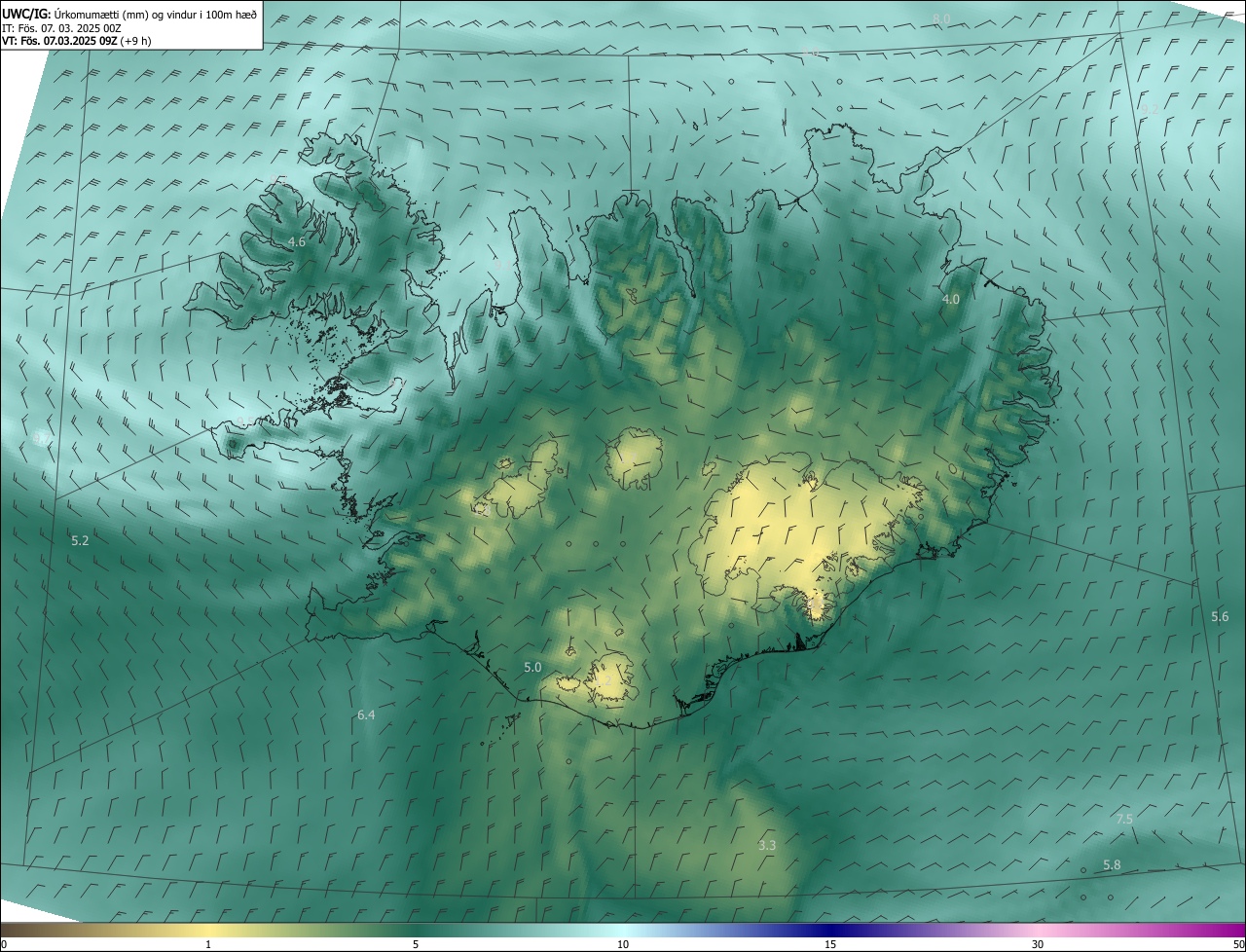Click the "5.6" value on the map
Viewport: 1246px width, 952px height.
1220,616
